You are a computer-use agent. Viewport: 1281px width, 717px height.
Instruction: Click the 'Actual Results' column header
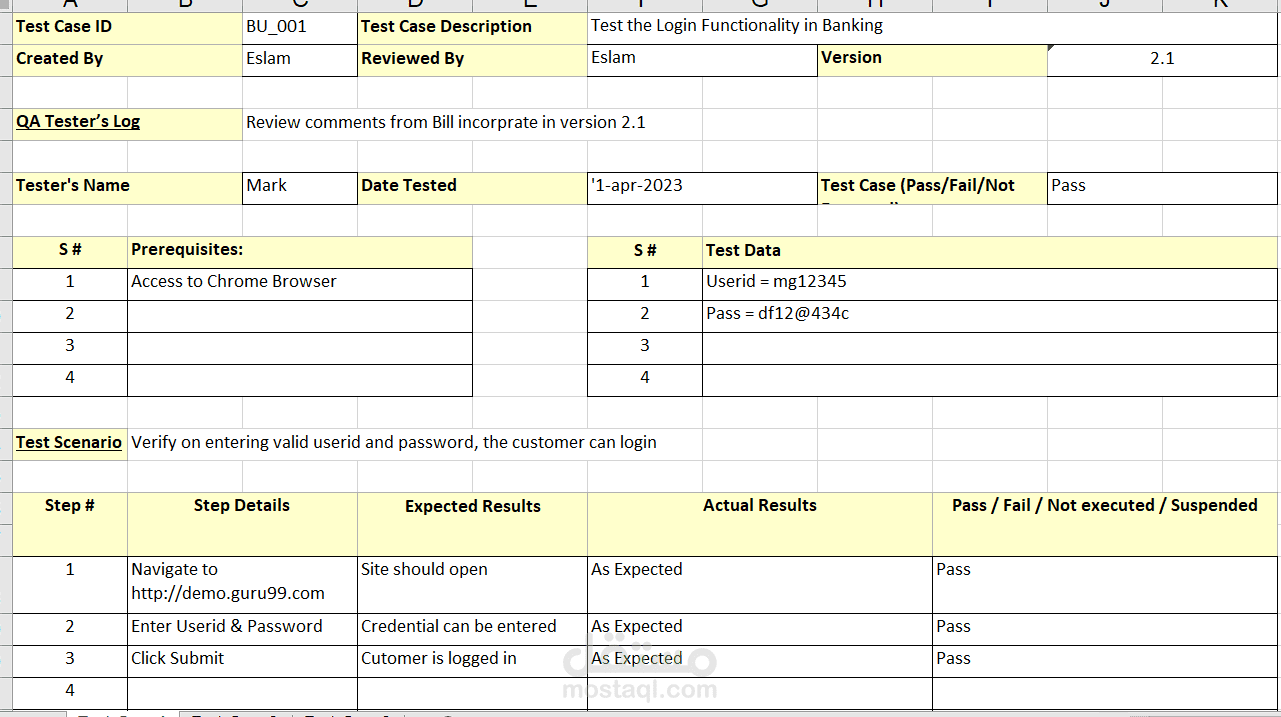tap(760, 524)
